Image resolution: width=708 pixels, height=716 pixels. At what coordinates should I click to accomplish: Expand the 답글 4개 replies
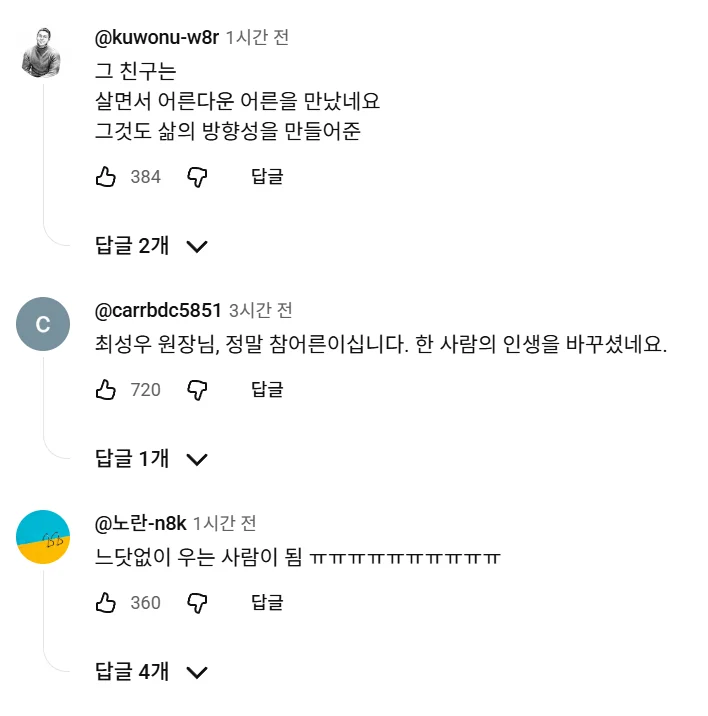(151, 672)
